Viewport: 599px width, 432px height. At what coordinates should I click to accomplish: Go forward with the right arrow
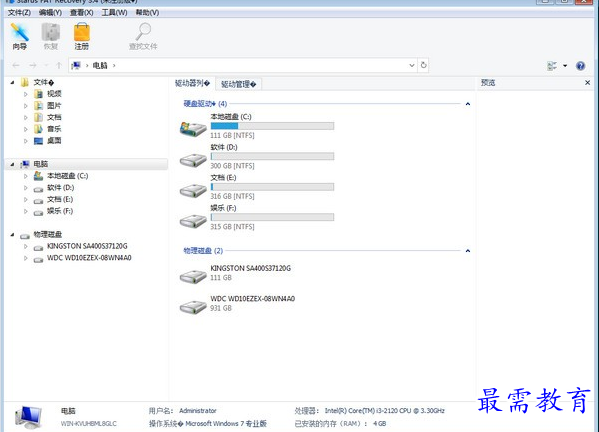click(x=33, y=65)
